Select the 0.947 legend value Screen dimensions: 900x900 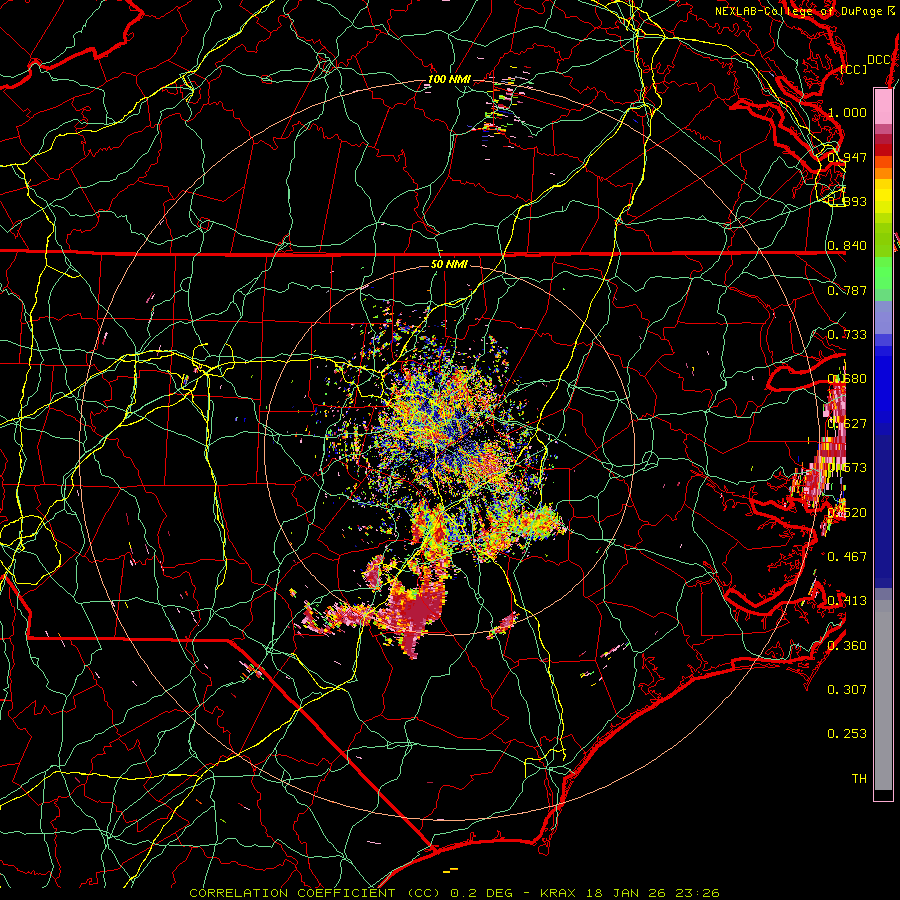847,157
